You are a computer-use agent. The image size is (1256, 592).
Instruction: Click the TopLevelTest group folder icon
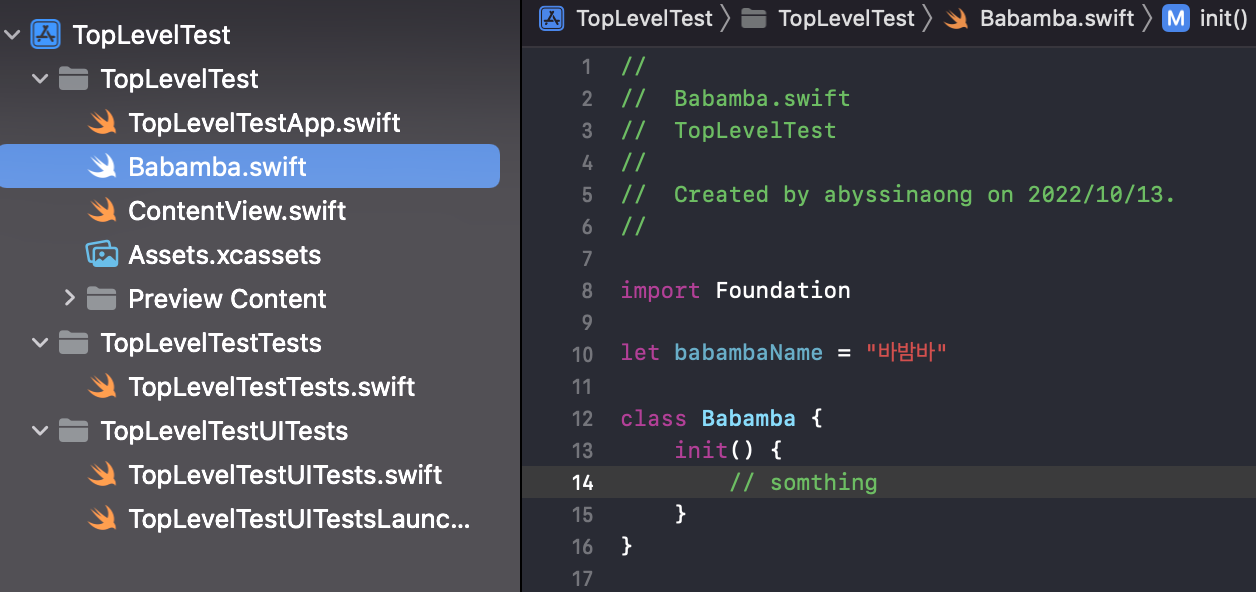point(74,79)
